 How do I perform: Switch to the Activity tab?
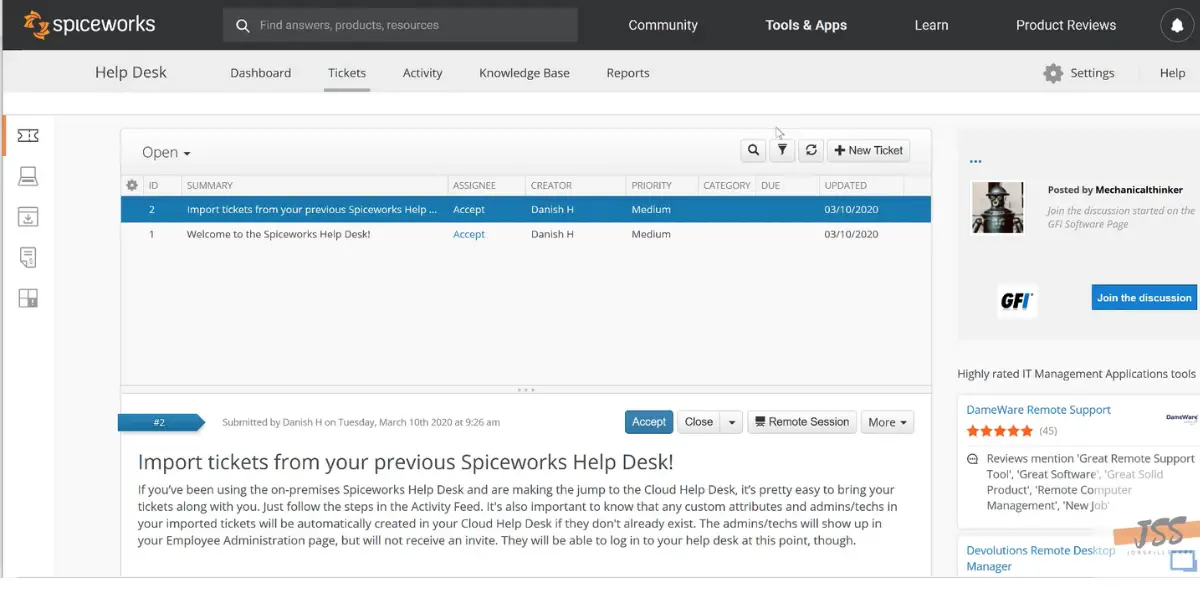422,73
